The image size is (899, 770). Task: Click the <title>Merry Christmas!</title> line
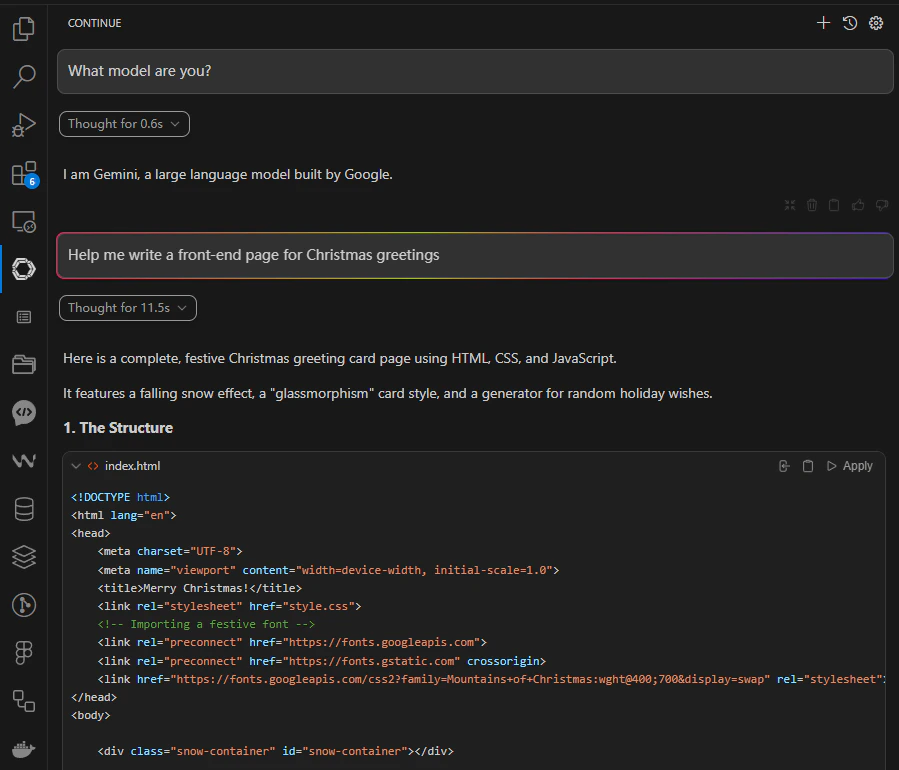[200, 588]
